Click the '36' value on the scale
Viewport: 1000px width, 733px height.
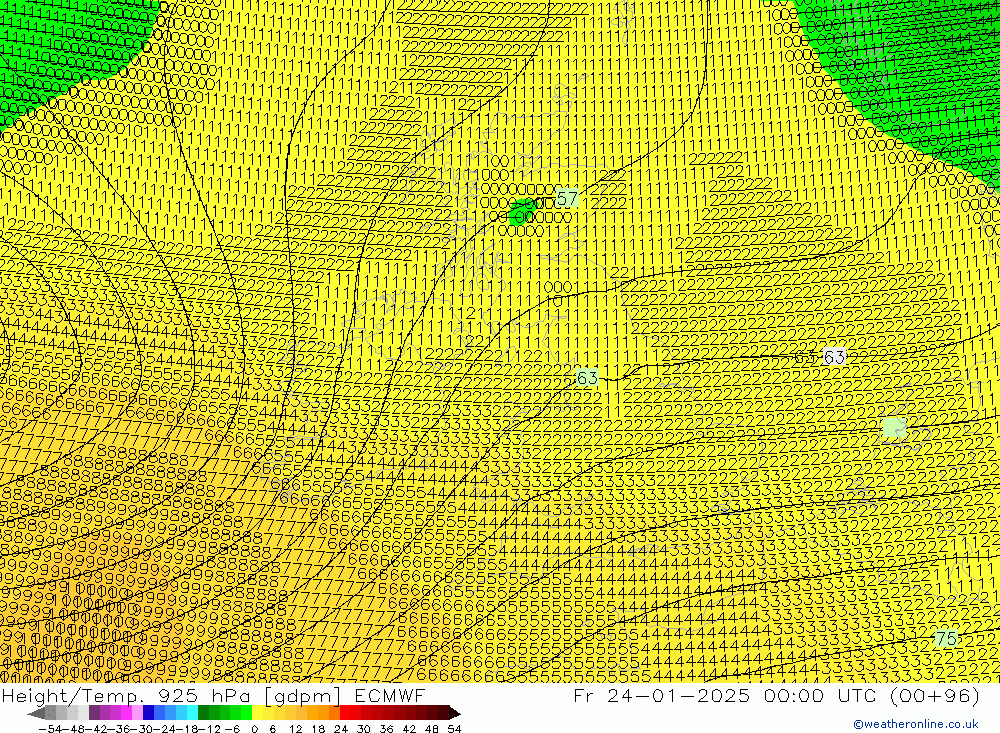click(x=386, y=729)
